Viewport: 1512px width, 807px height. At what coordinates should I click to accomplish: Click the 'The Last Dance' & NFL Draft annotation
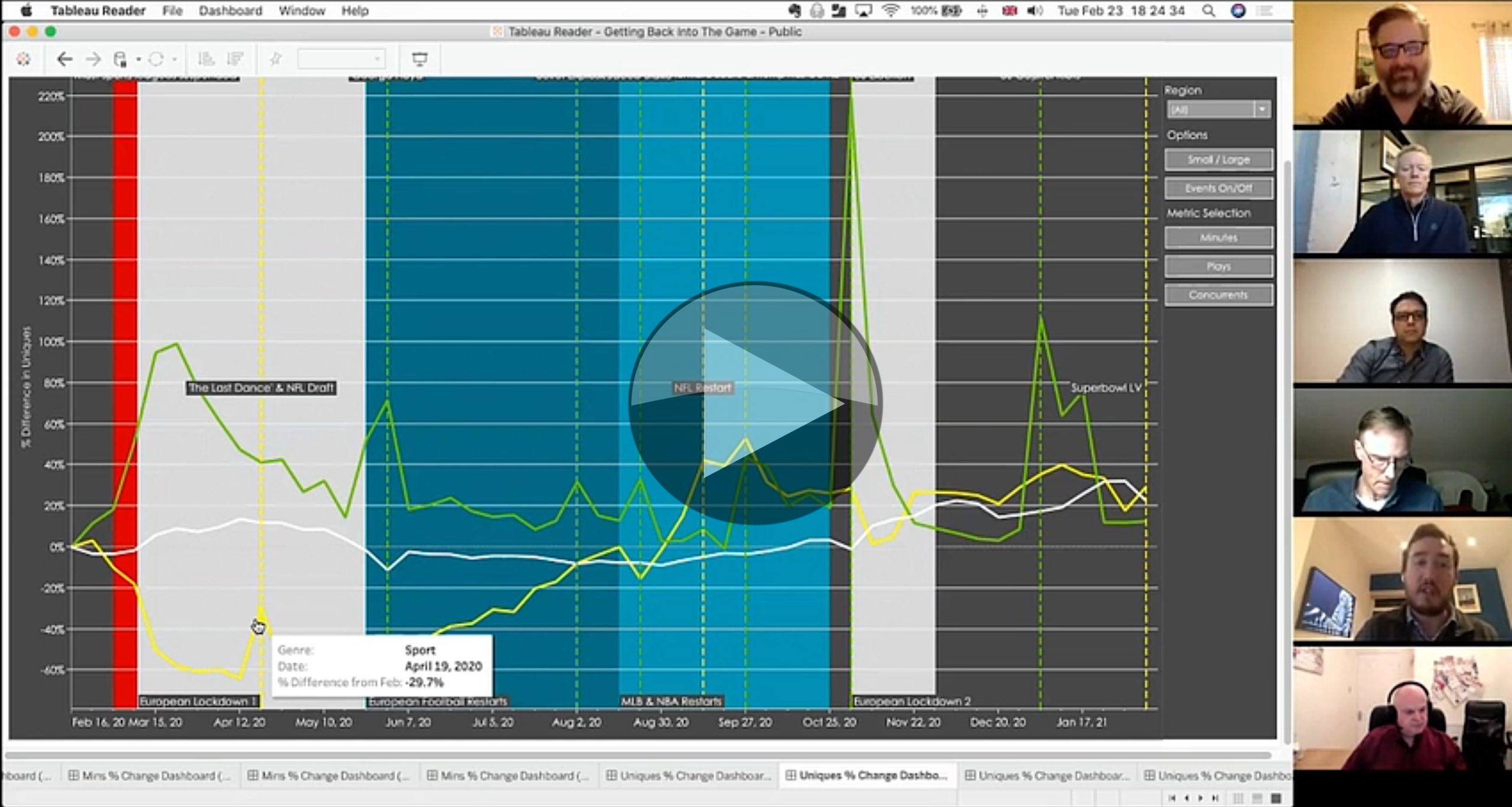[x=261, y=388]
